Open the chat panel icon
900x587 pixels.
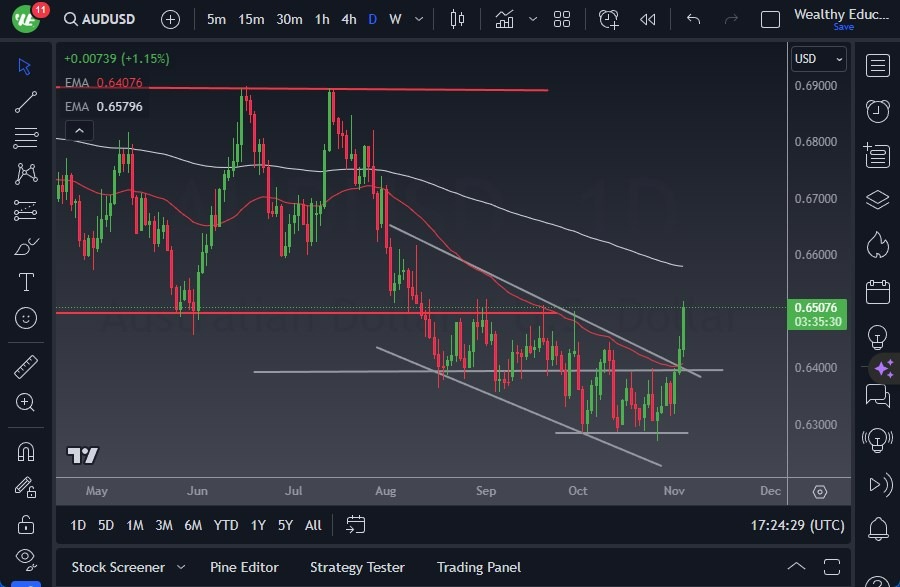click(x=877, y=397)
